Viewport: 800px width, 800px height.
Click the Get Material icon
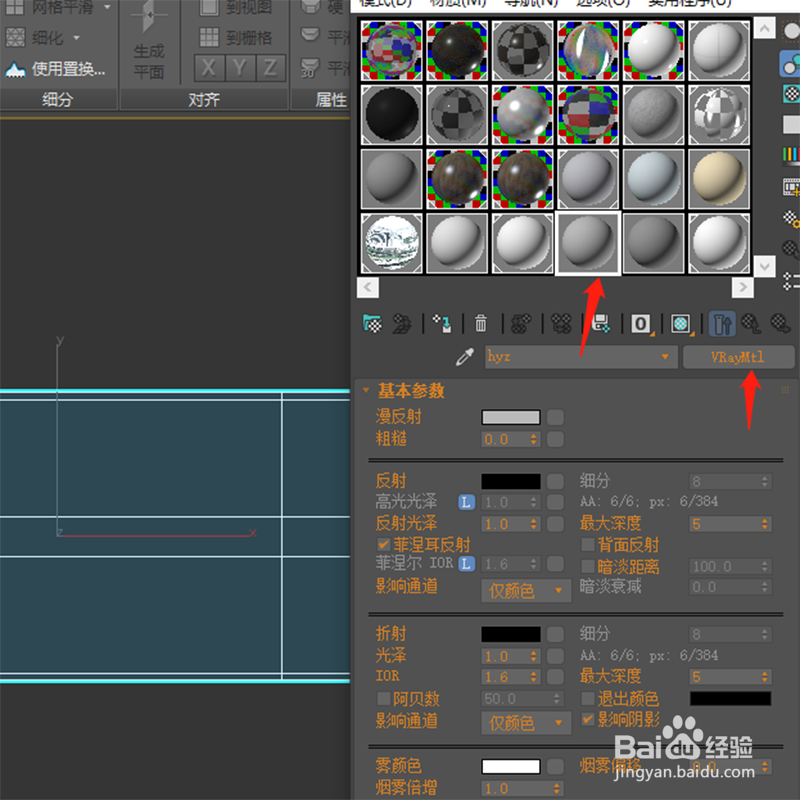[x=372, y=323]
